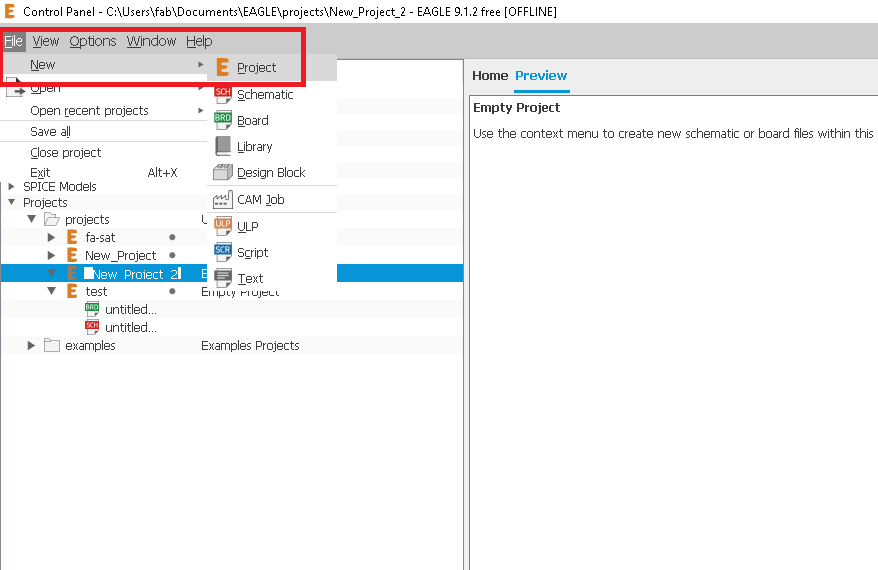Toggle the test project open indicator dot
Image resolution: width=878 pixels, height=570 pixels.
pyautogui.click(x=172, y=291)
